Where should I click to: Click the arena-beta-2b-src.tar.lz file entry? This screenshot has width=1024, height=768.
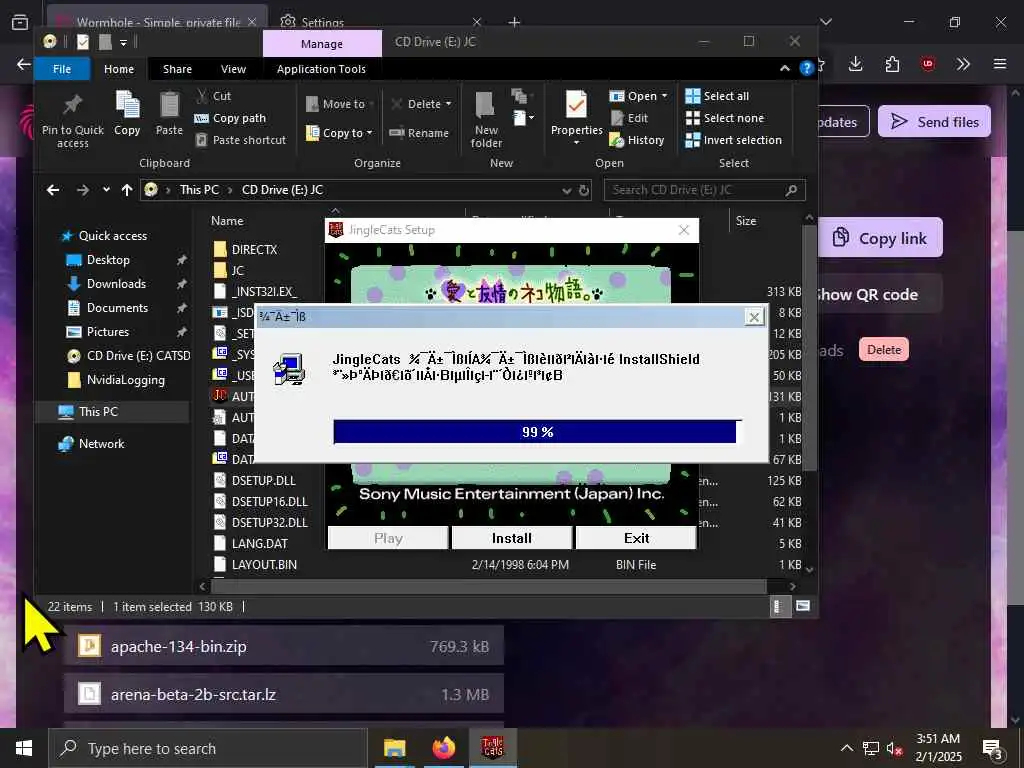(283, 694)
